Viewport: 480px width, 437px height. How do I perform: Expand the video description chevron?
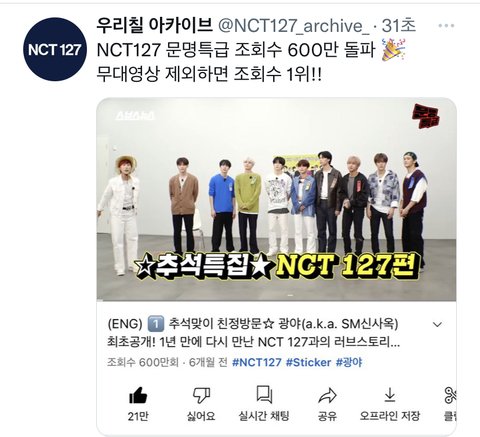pos(437,324)
